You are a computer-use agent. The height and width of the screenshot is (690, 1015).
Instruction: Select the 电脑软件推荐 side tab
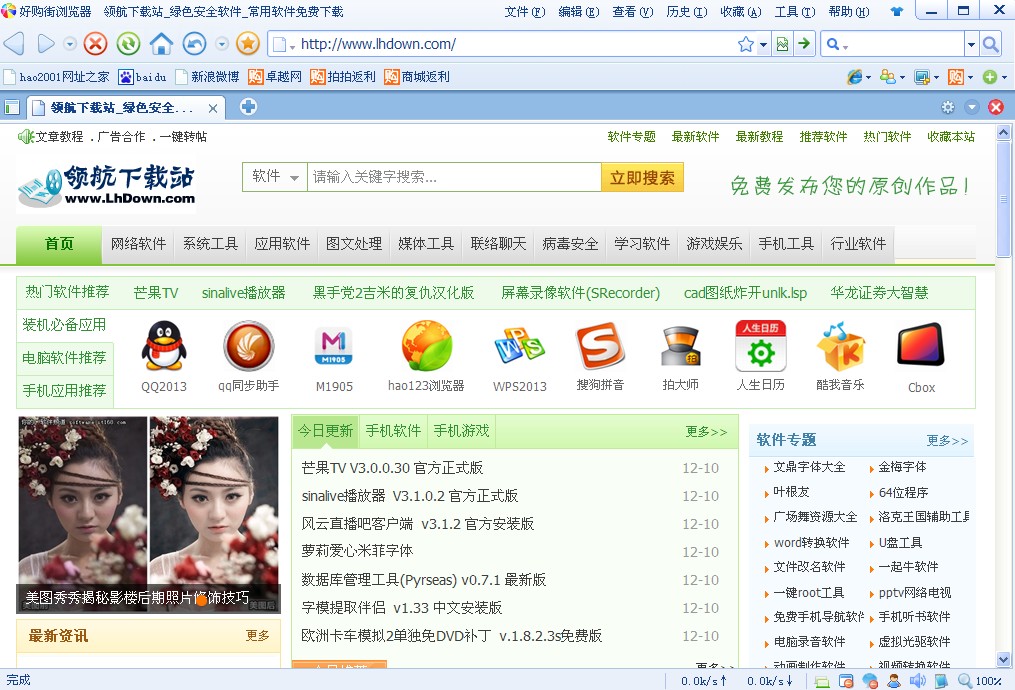64,358
